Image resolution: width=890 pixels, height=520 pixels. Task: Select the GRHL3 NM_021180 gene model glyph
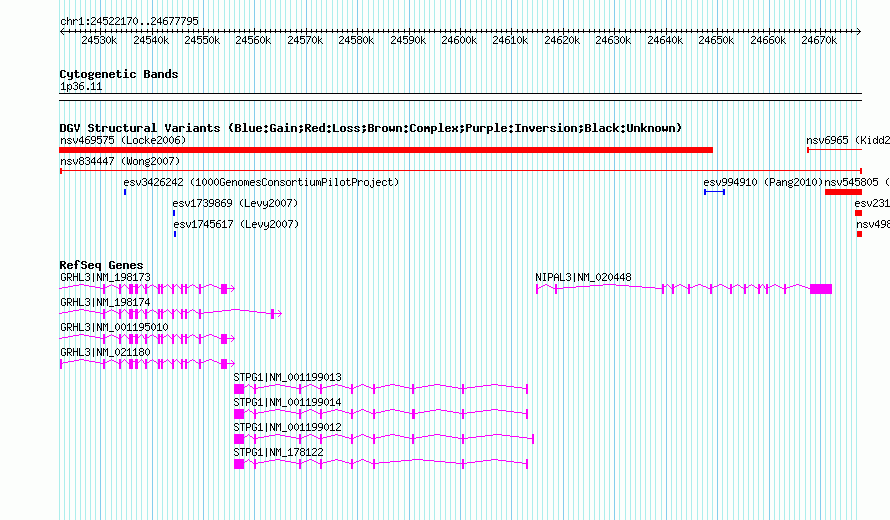tap(147, 364)
